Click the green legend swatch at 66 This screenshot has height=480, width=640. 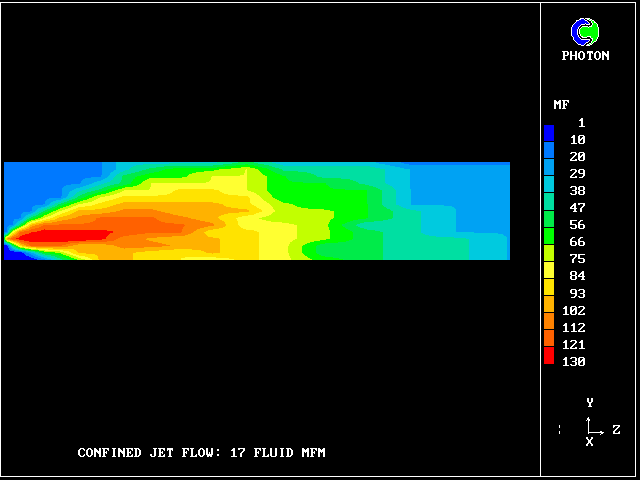click(549, 241)
